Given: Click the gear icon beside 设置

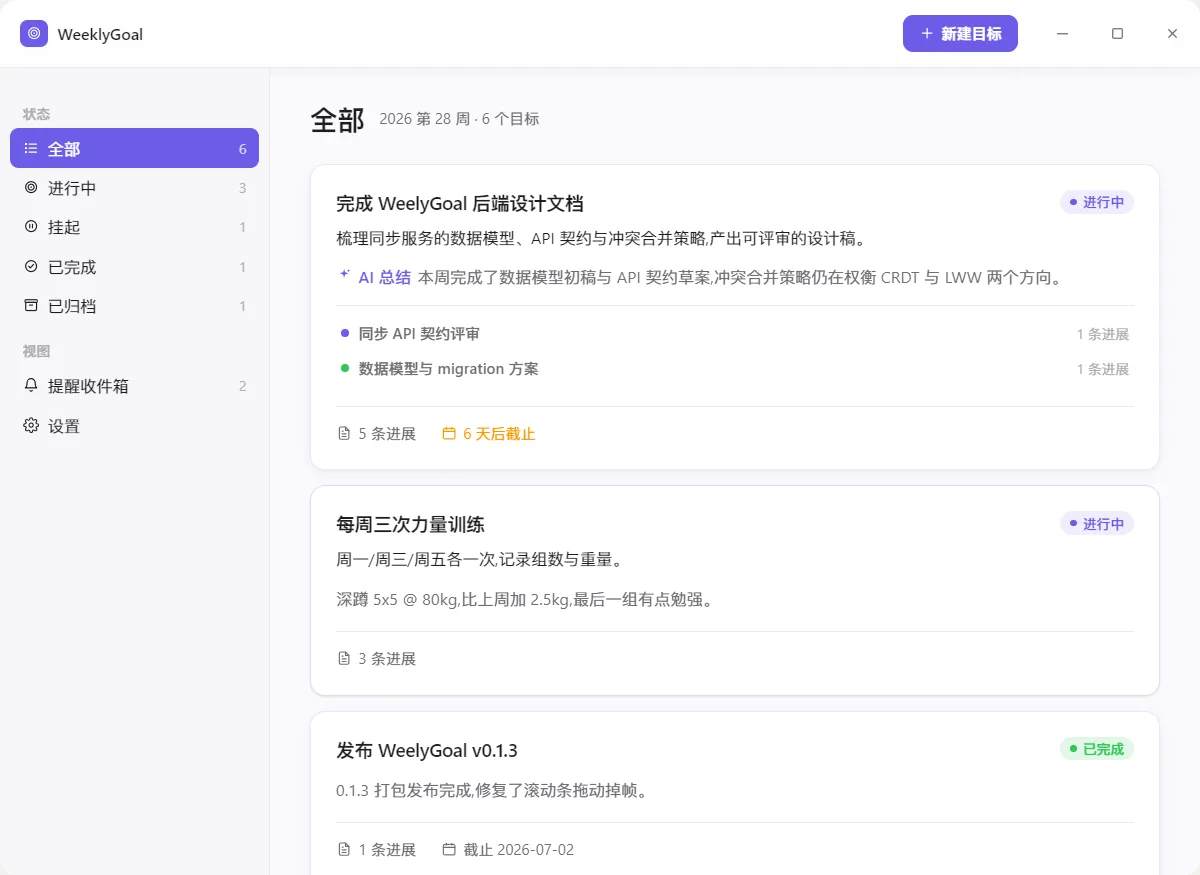Looking at the screenshot, I should (x=31, y=426).
